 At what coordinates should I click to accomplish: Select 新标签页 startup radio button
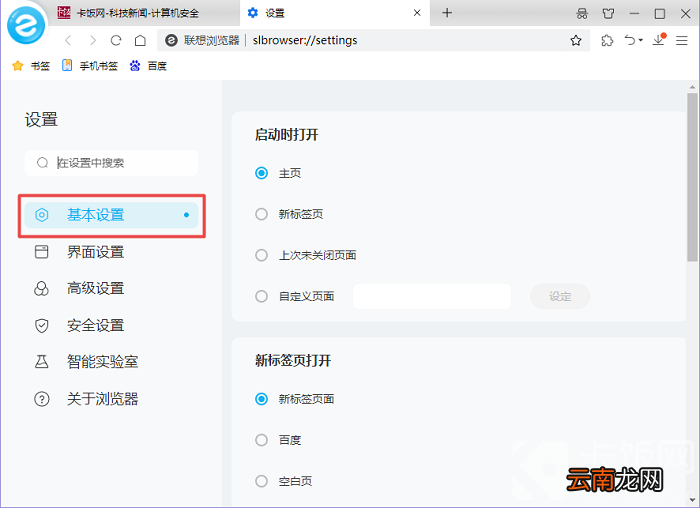point(262,214)
